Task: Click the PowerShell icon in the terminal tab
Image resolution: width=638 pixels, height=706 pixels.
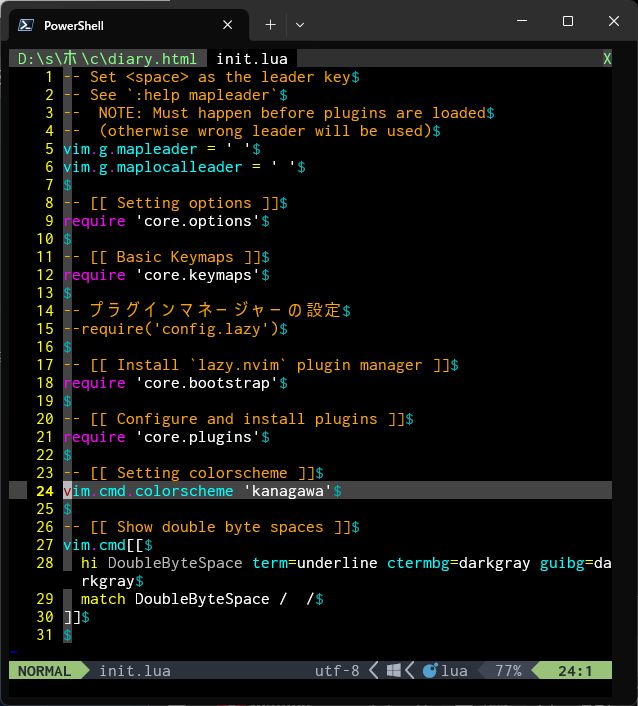Action: click(x=26, y=25)
